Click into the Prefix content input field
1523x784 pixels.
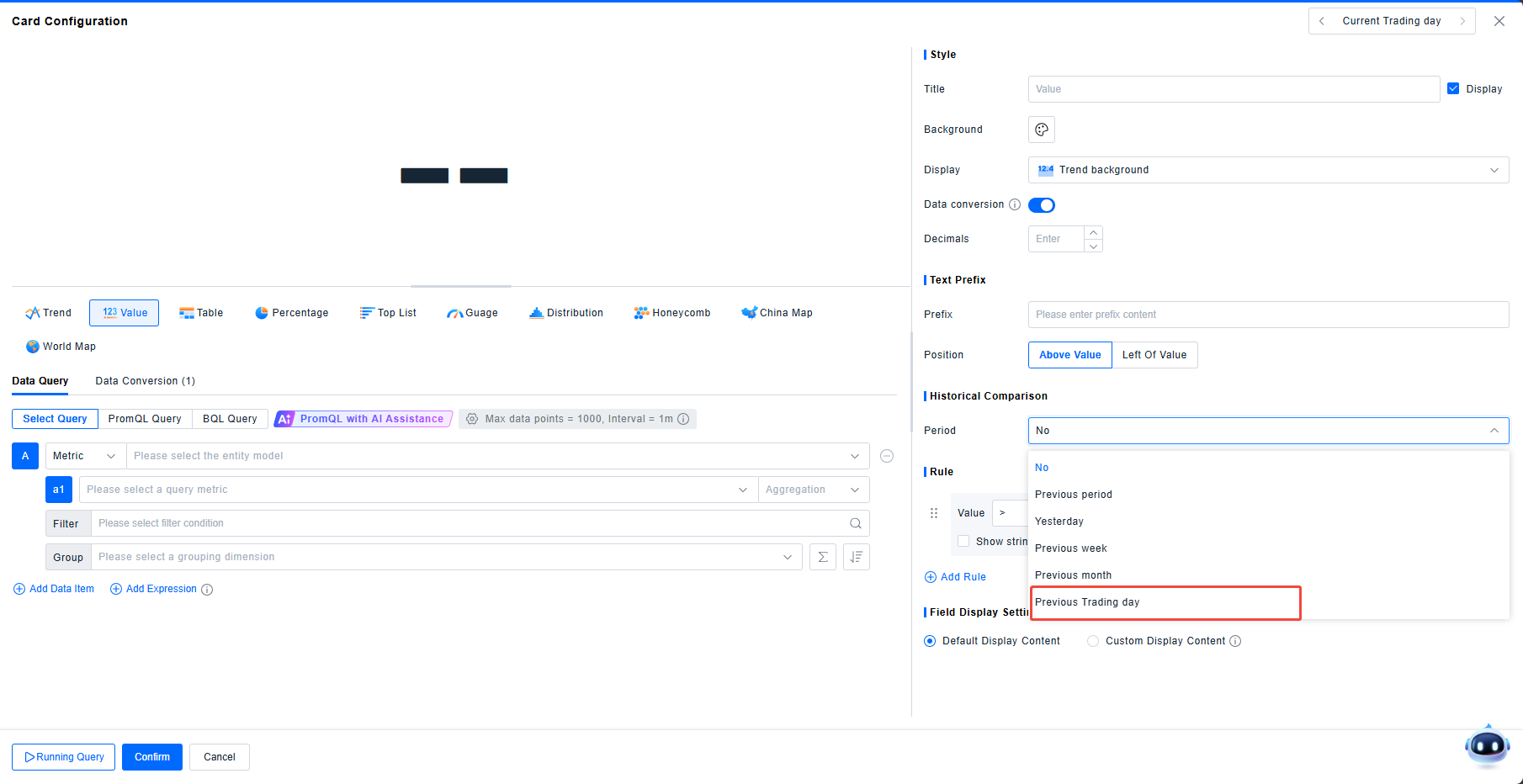(x=1267, y=315)
